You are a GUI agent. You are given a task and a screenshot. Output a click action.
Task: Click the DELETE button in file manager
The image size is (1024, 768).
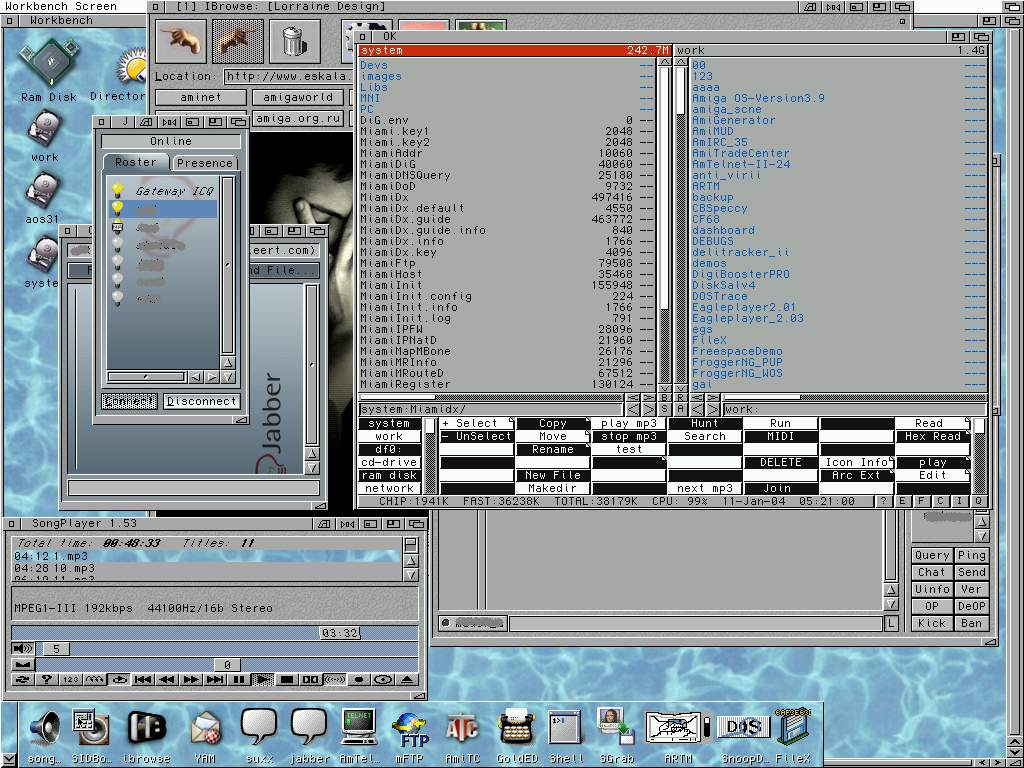[x=780, y=462]
